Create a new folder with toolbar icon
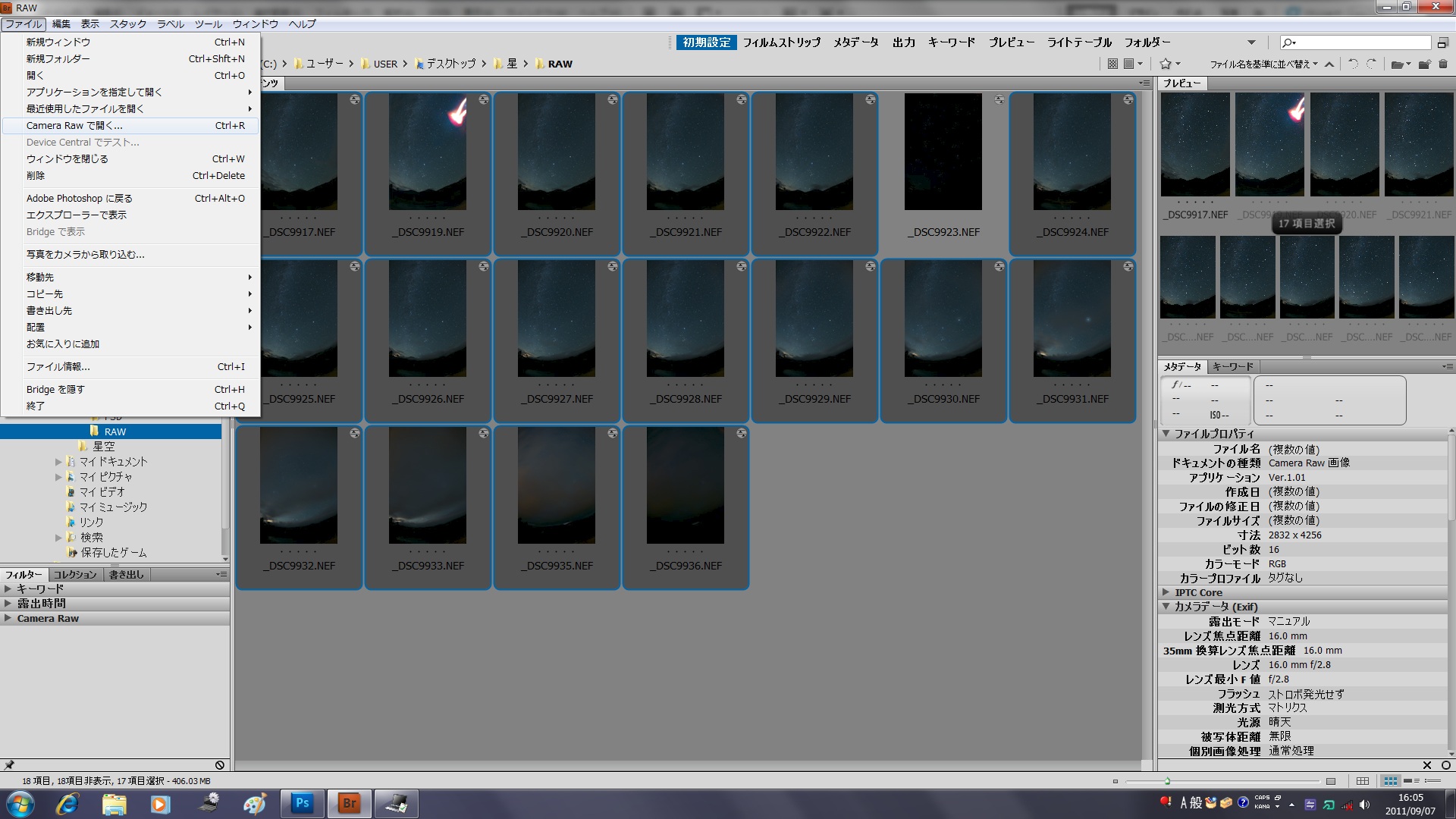This screenshot has height=819, width=1456. click(x=1424, y=64)
